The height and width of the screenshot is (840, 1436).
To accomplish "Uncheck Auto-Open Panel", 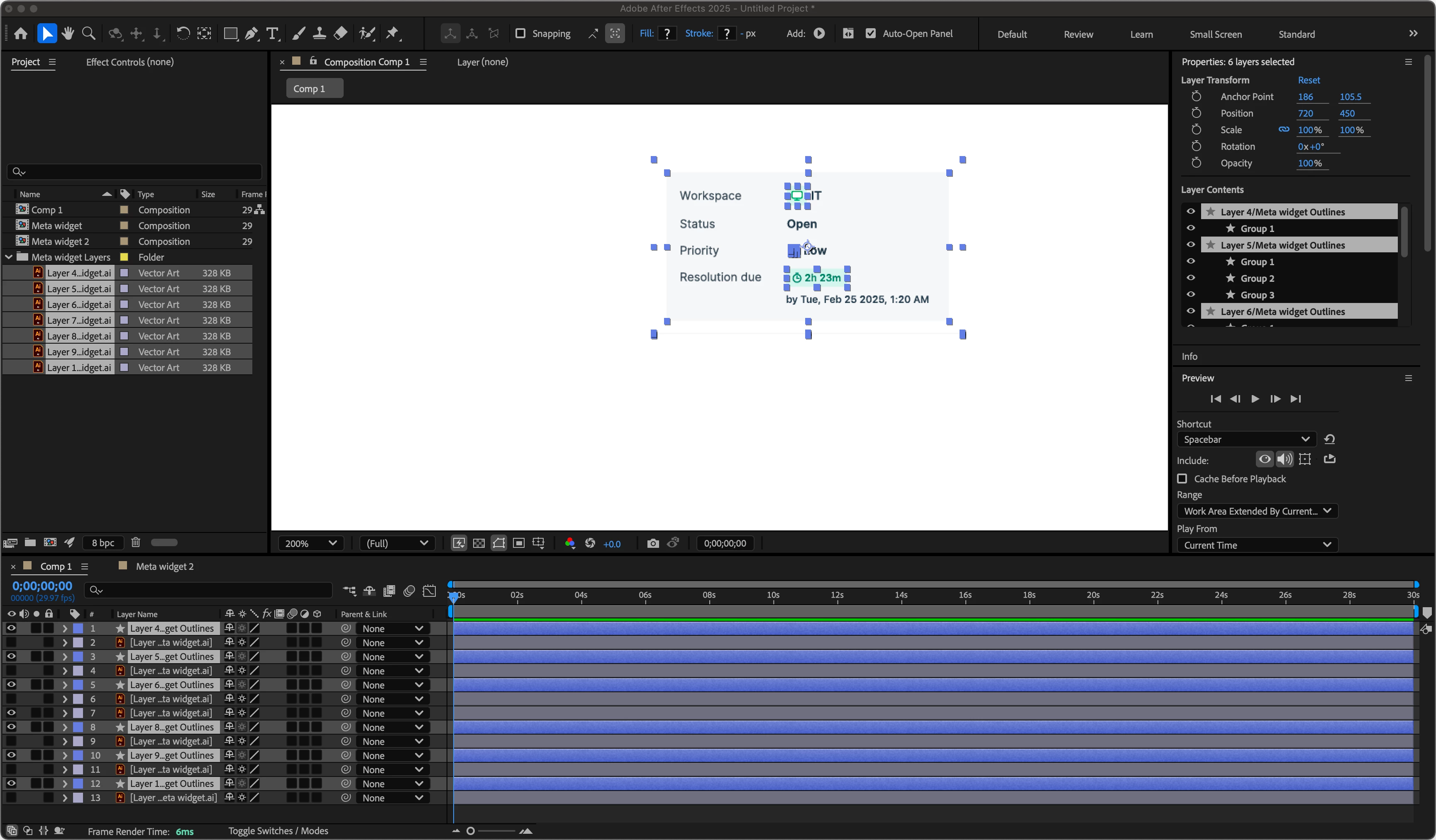I will click(x=871, y=34).
